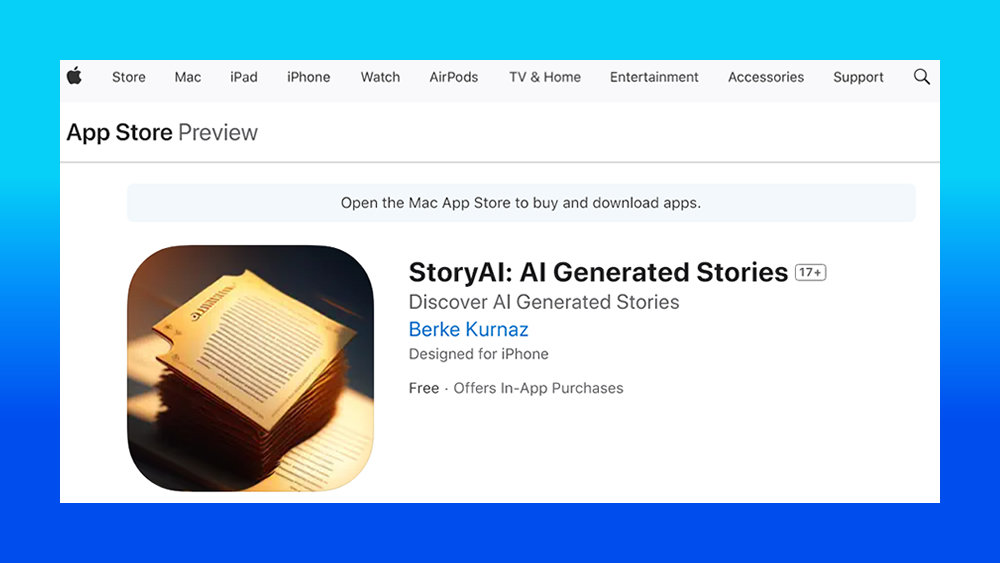Click the StoryAI: AI Generated Stories title

598,272
